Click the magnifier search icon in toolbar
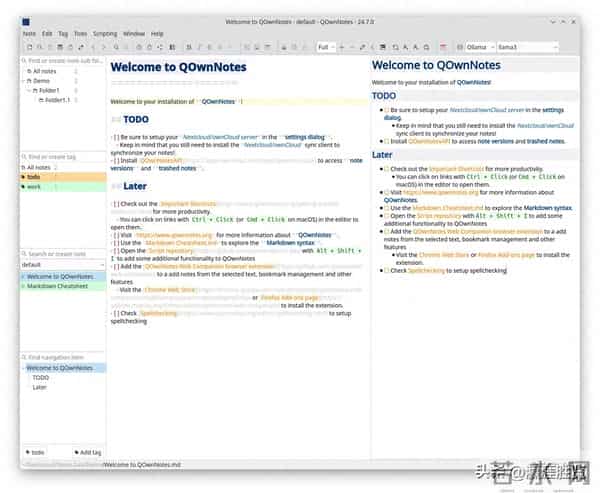 (115, 47)
